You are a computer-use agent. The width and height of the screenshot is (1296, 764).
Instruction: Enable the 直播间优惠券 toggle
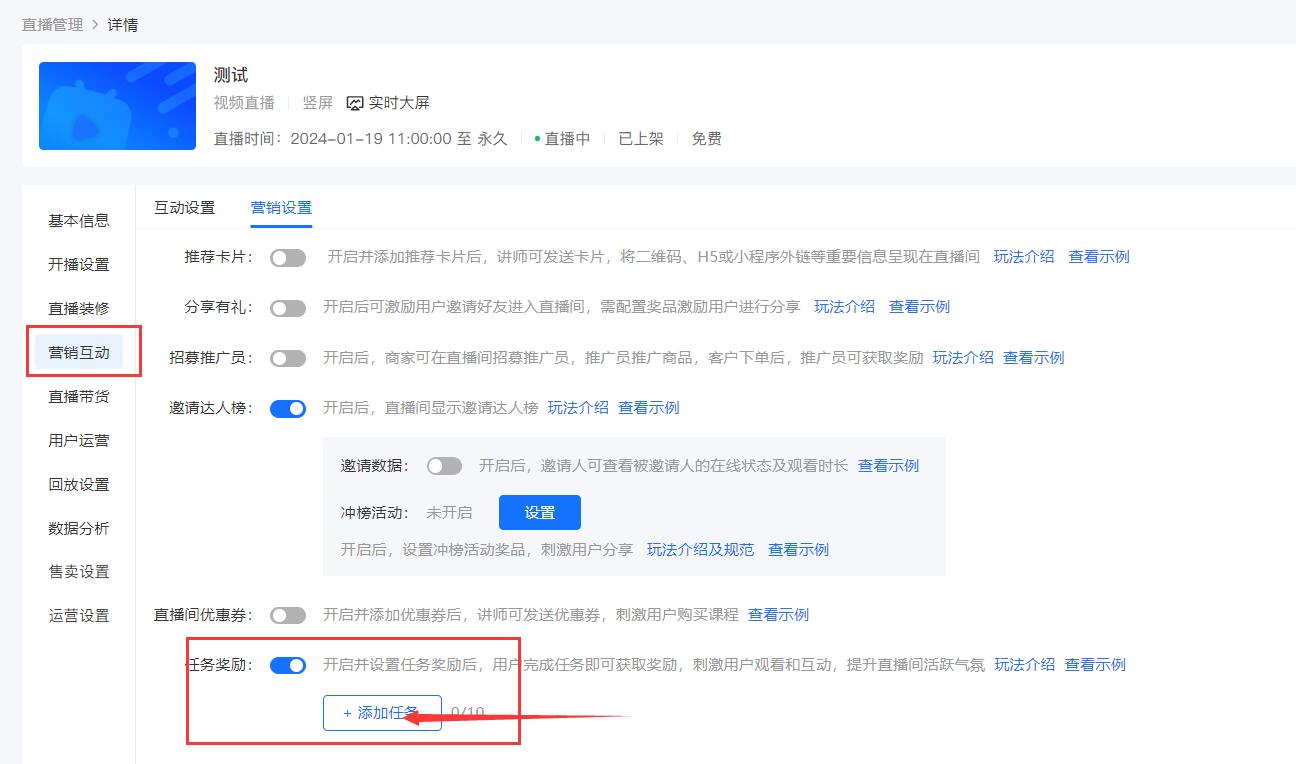point(288,614)
